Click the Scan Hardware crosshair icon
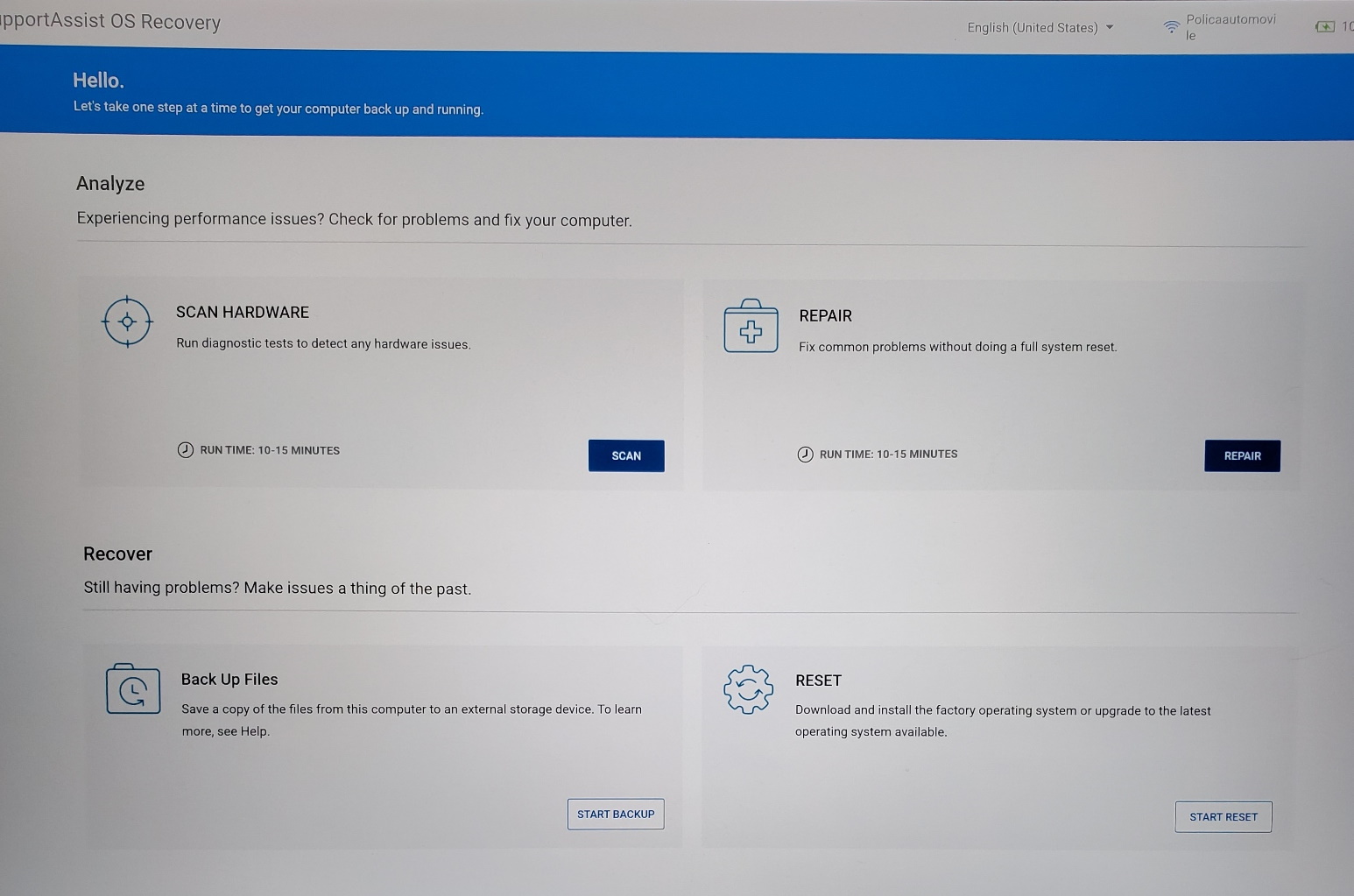 pos(128,321)
